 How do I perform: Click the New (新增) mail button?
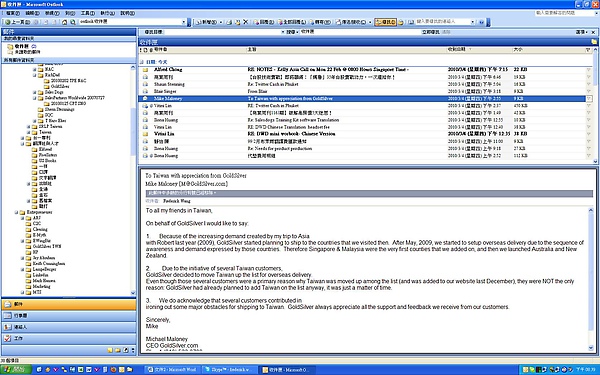pos(207,22)
